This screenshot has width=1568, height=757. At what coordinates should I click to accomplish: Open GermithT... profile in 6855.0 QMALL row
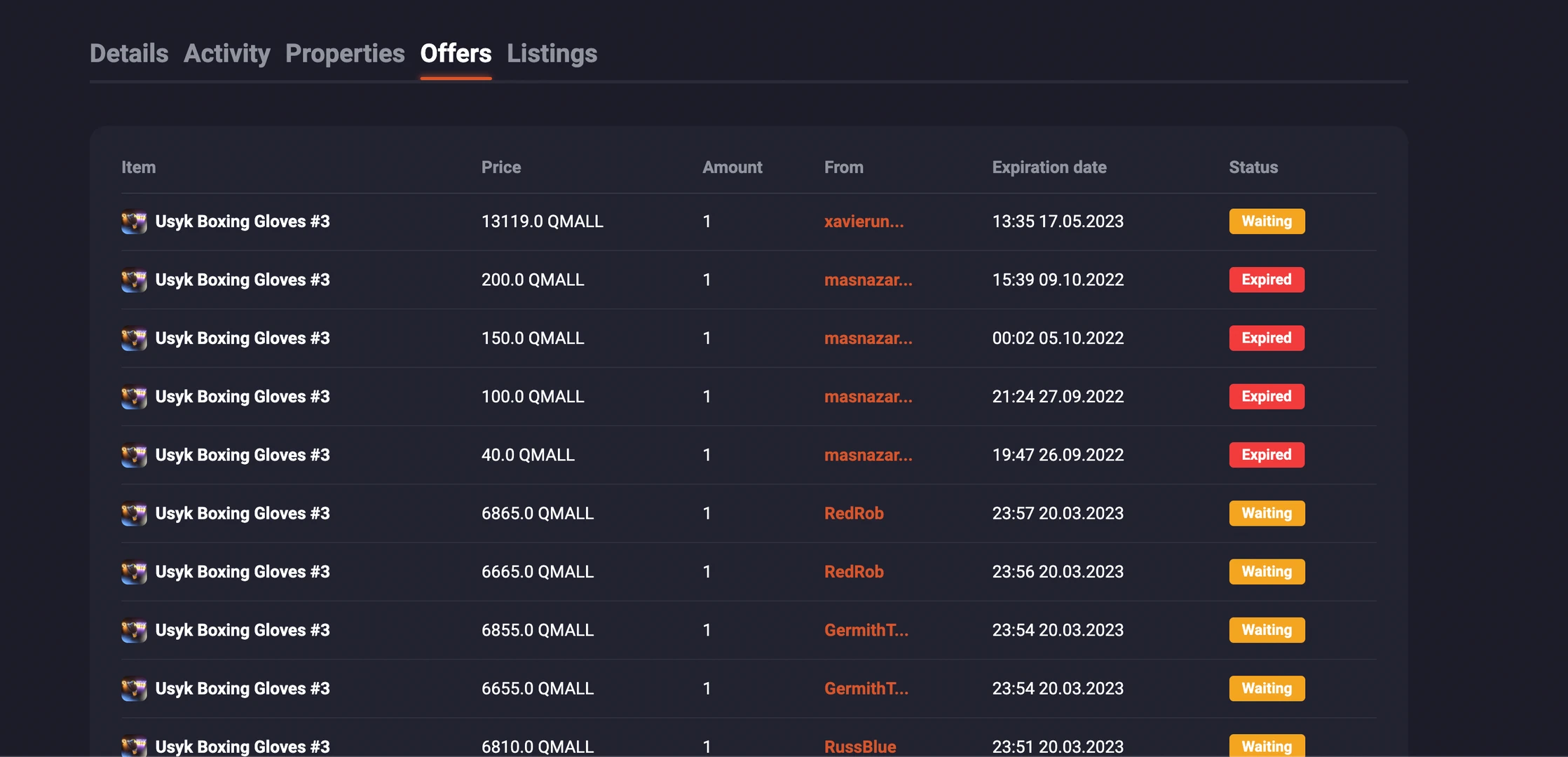pyautogui.click(x=866, y=630)
